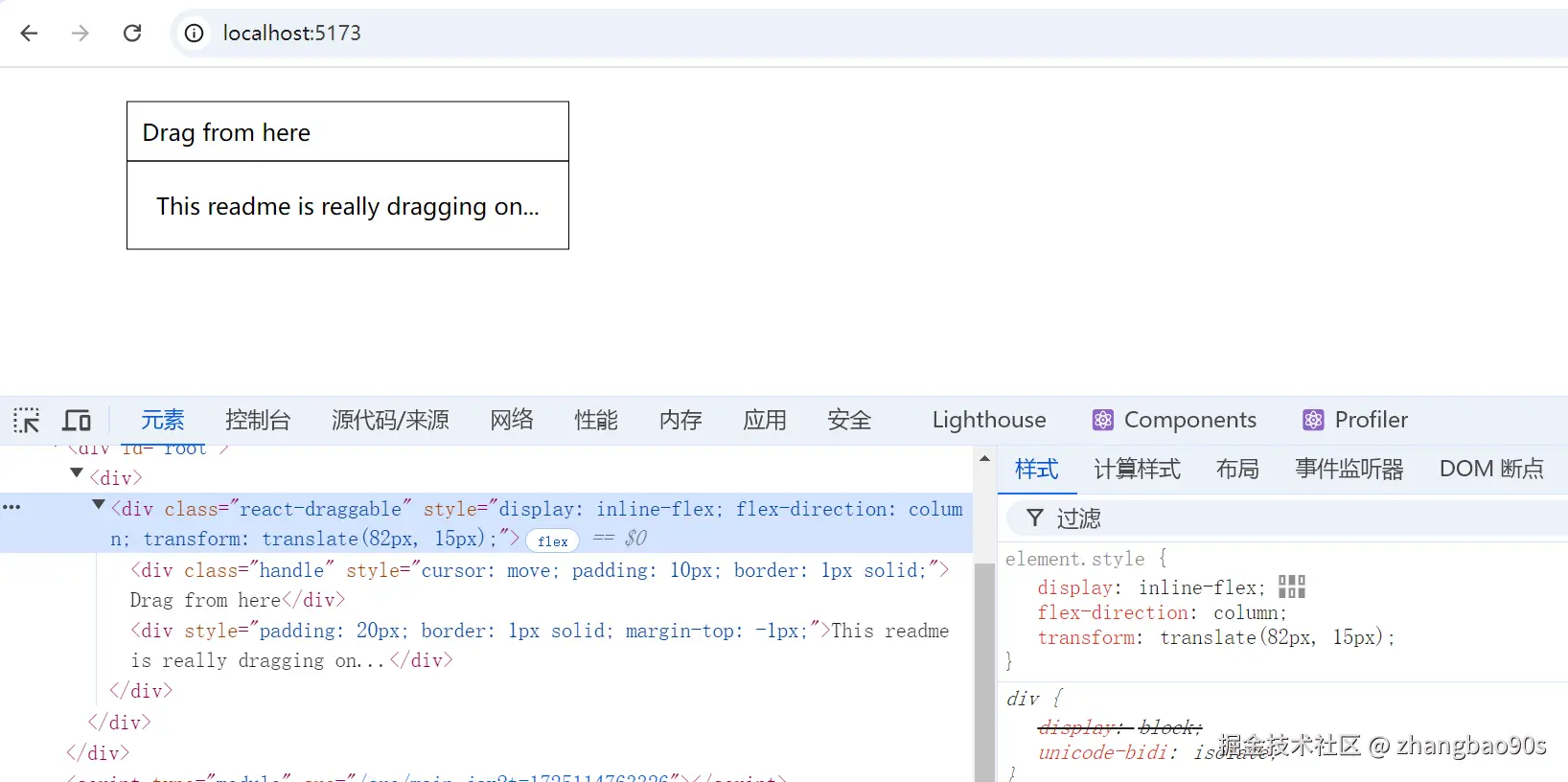Open the 源代码/来源 tab
Screen dimensions: 1568x782
tap(390, 420)
